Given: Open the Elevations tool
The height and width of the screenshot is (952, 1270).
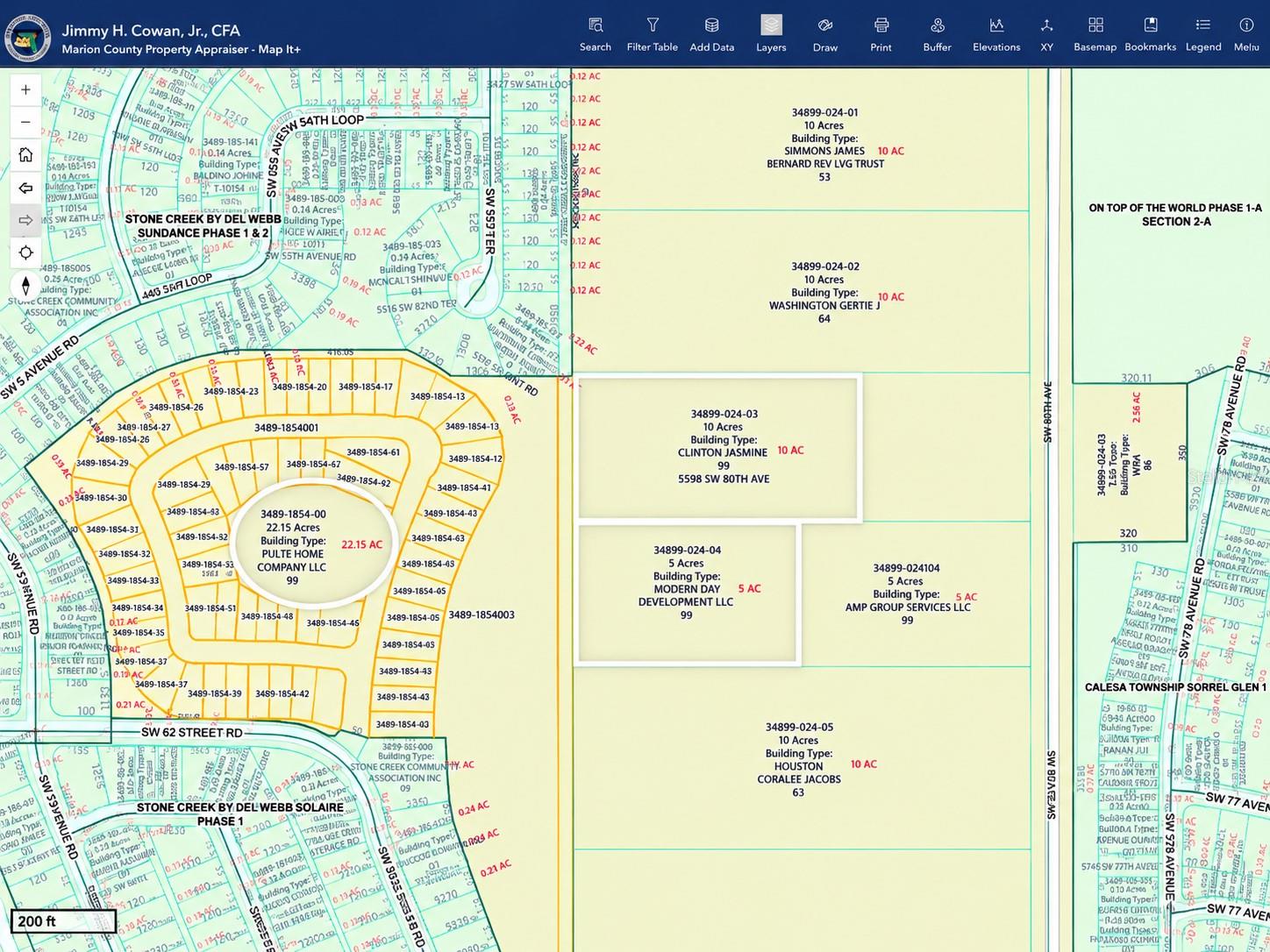Looking at the screenshot, I should click(x=996, y=34).
